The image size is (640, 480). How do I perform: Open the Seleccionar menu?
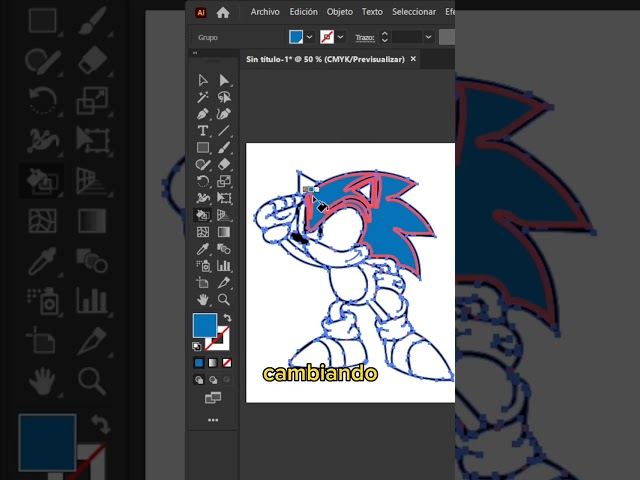[414, 12]
